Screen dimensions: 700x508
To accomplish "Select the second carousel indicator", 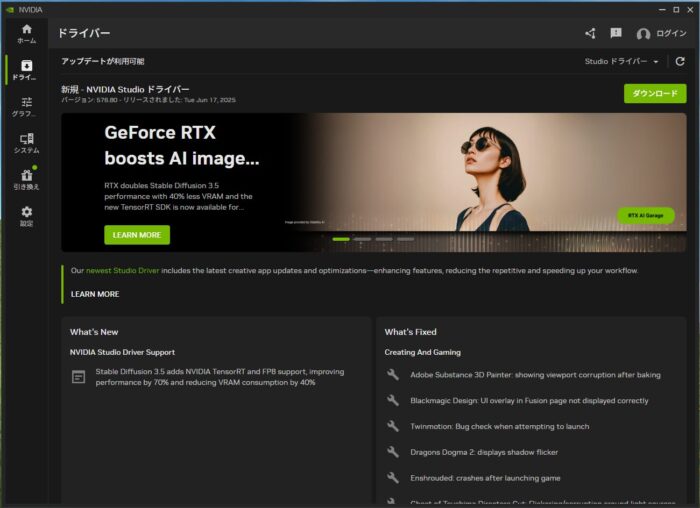I will 362,239.
